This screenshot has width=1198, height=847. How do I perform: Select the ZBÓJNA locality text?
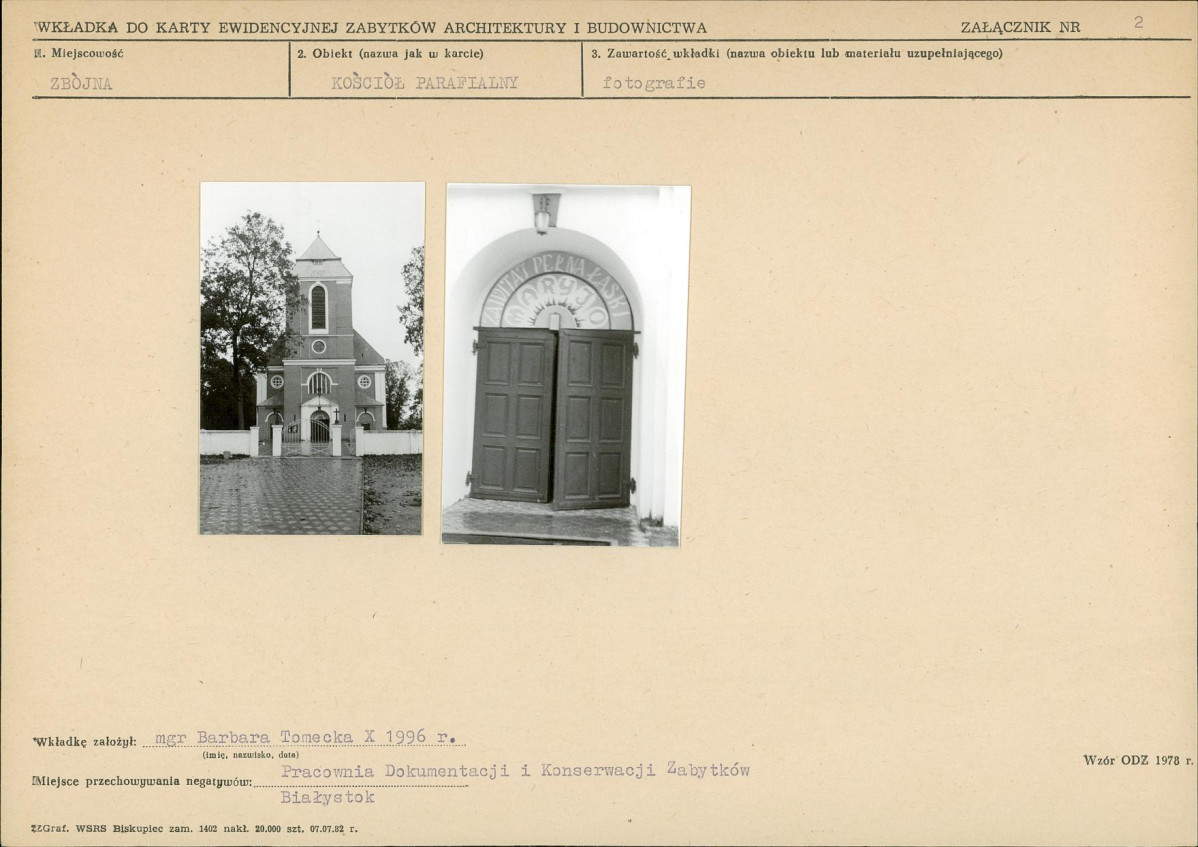81,83
